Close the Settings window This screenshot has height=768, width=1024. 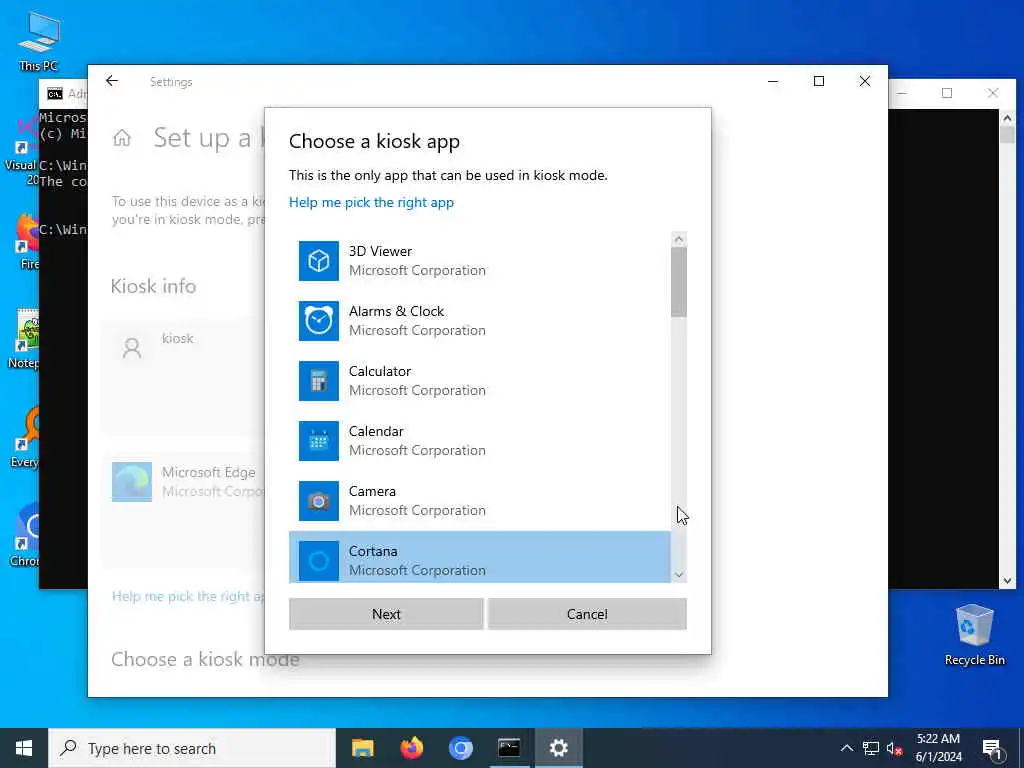865,81
